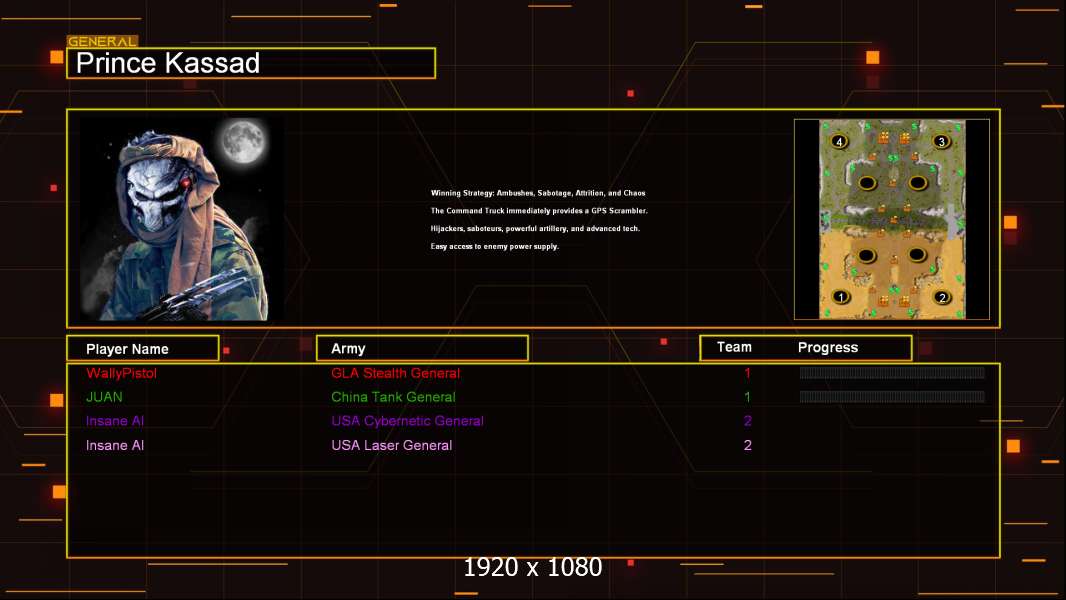This screenshot has height=600, width=1066.
Task: Select player JUAN
Action: tap(104, 397)
